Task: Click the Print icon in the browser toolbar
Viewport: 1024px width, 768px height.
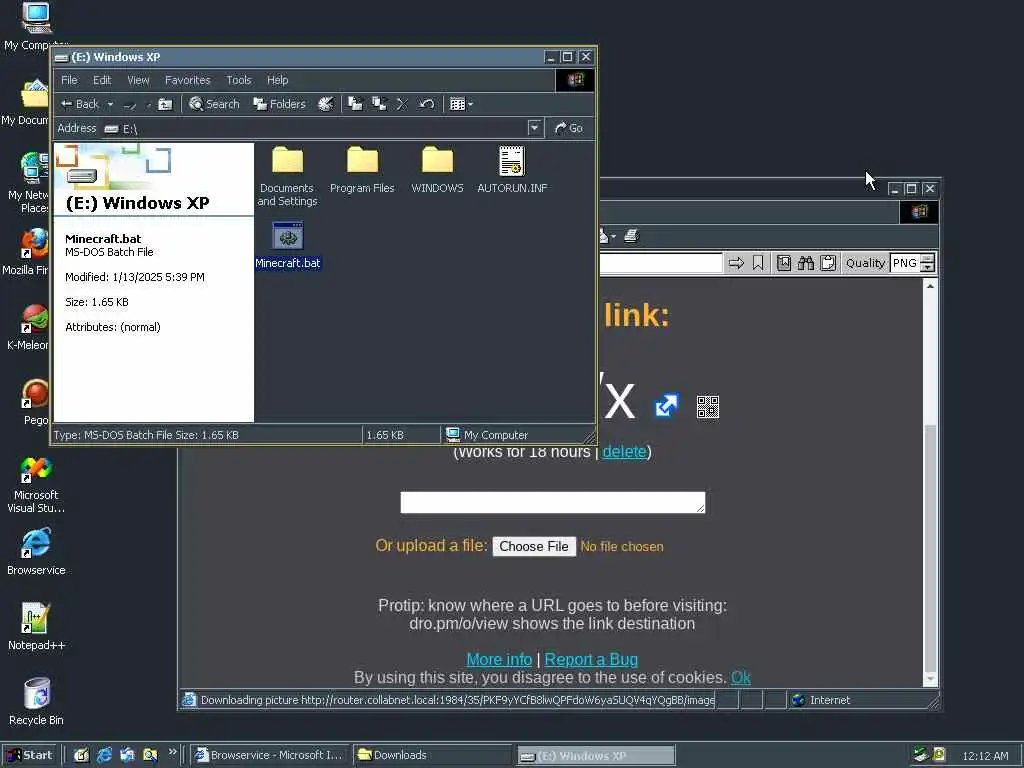Action: coord(631,236)
